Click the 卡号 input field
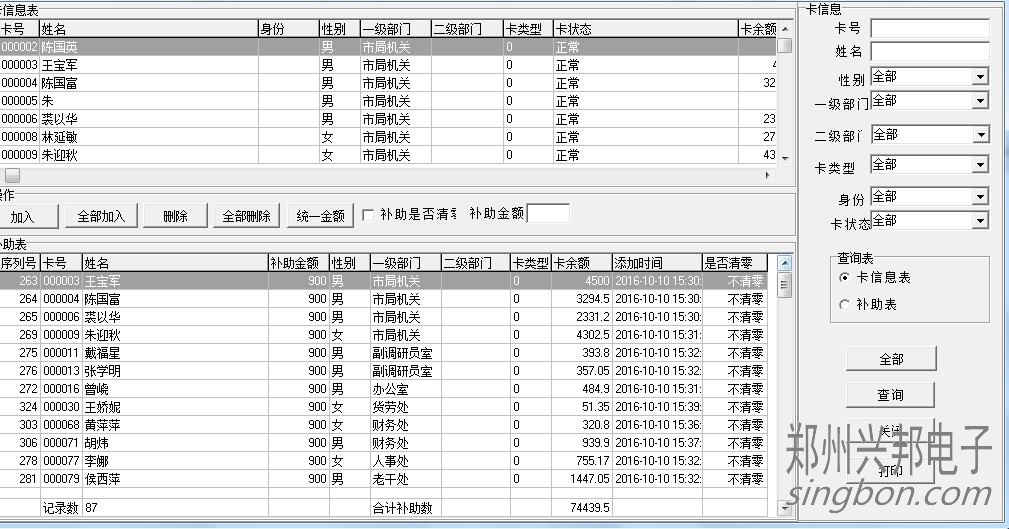Viewport: 1009px width, 529px height. pos(928,28)
